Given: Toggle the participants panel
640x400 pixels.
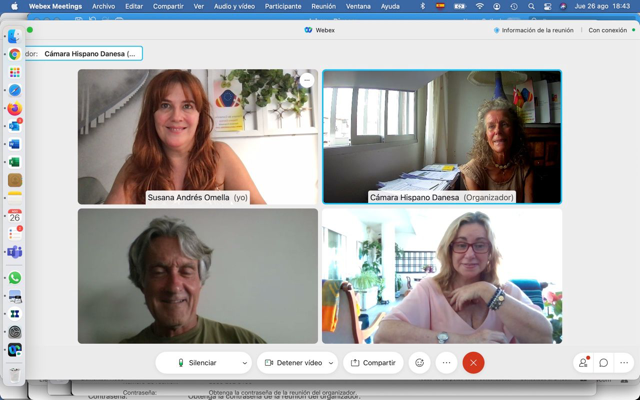Looking at the screenshot, I should click(583, 362).
